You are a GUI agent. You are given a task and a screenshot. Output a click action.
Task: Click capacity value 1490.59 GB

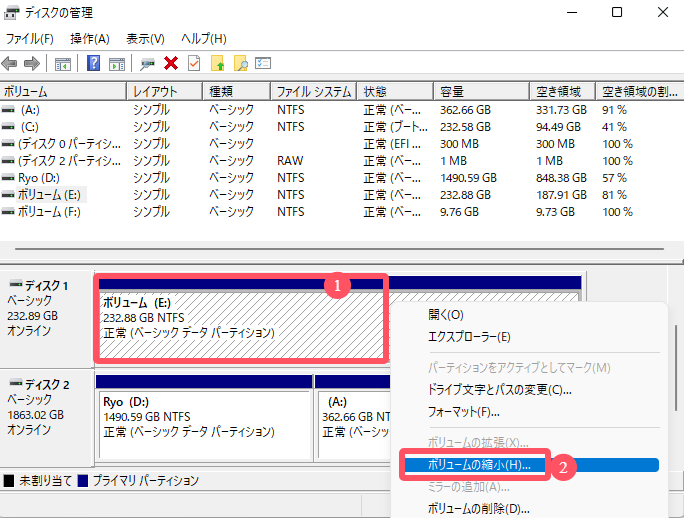coord(469,178)
